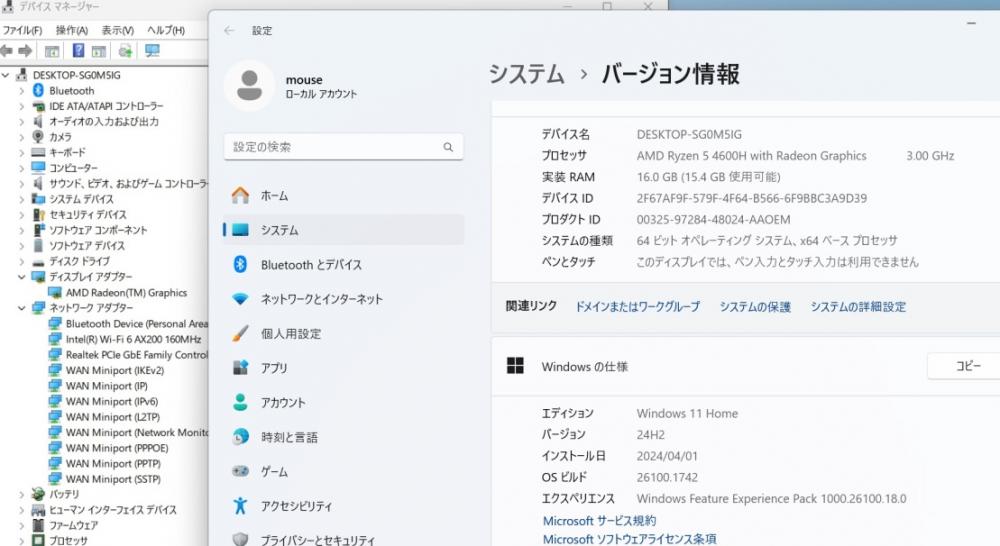Viewport: 1000px width, 546px height.
Task: Open アカウント settings page
Action: (344, 402)
